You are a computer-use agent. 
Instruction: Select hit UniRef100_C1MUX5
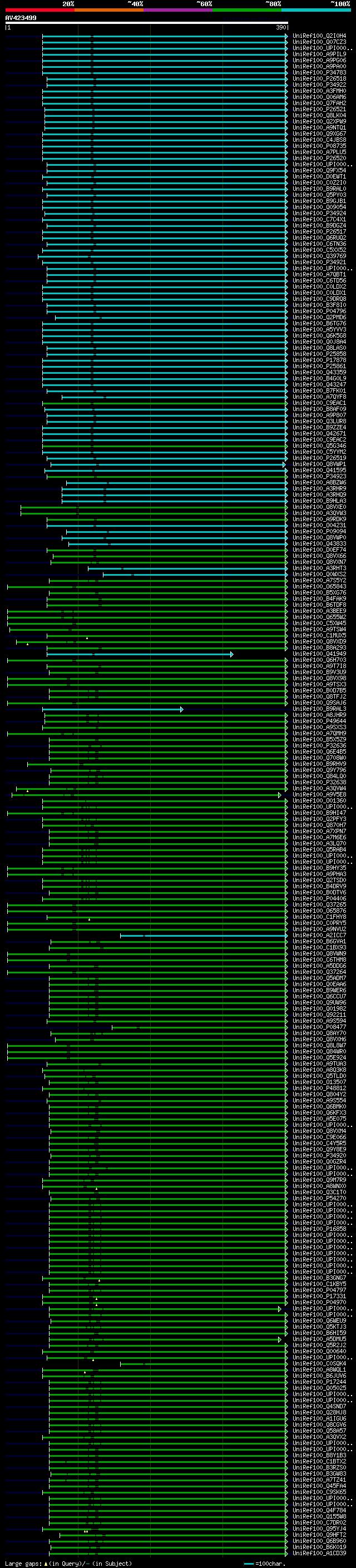[x=319, y=635]
